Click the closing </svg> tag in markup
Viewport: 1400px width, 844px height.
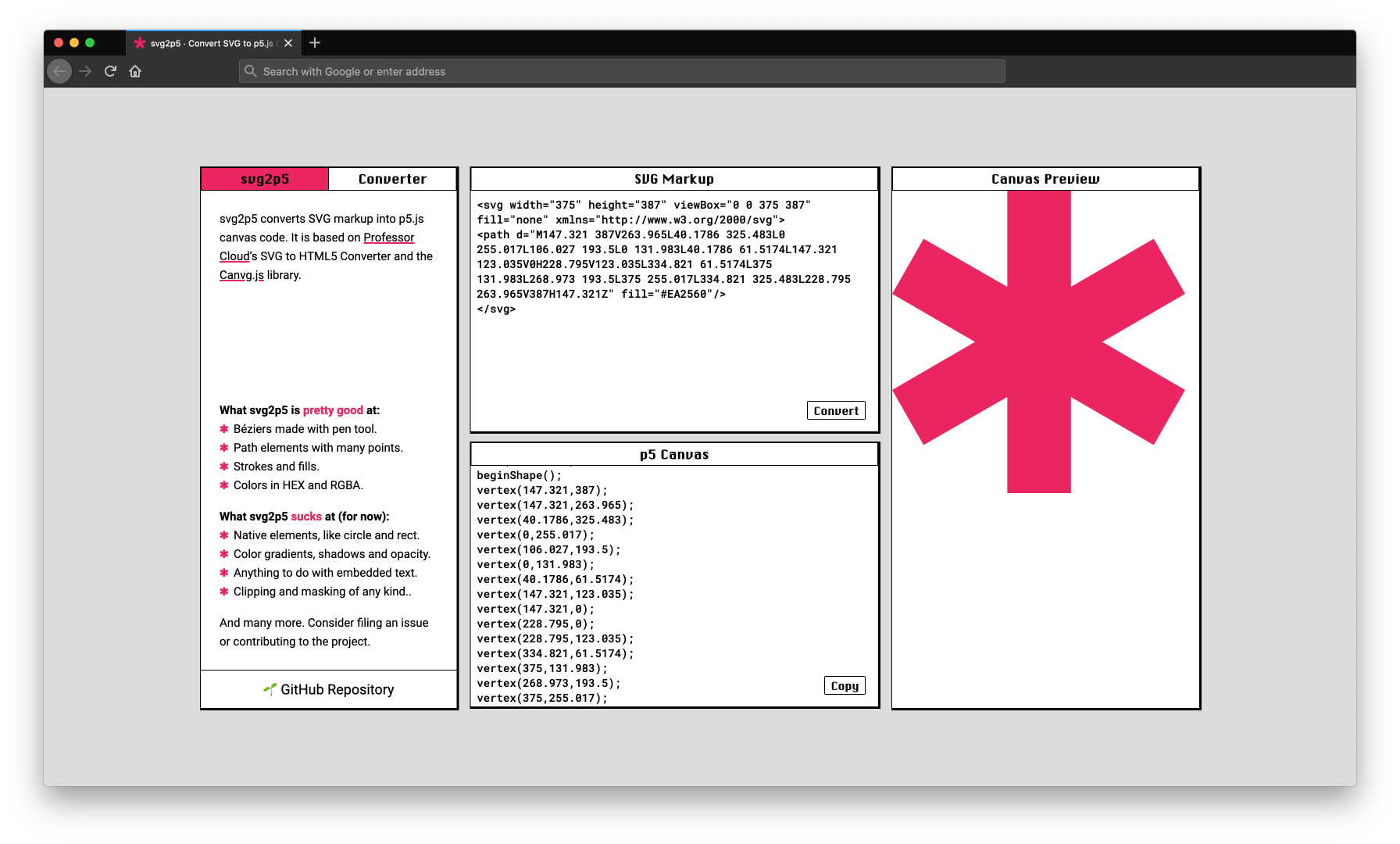(x=496, y=309)
